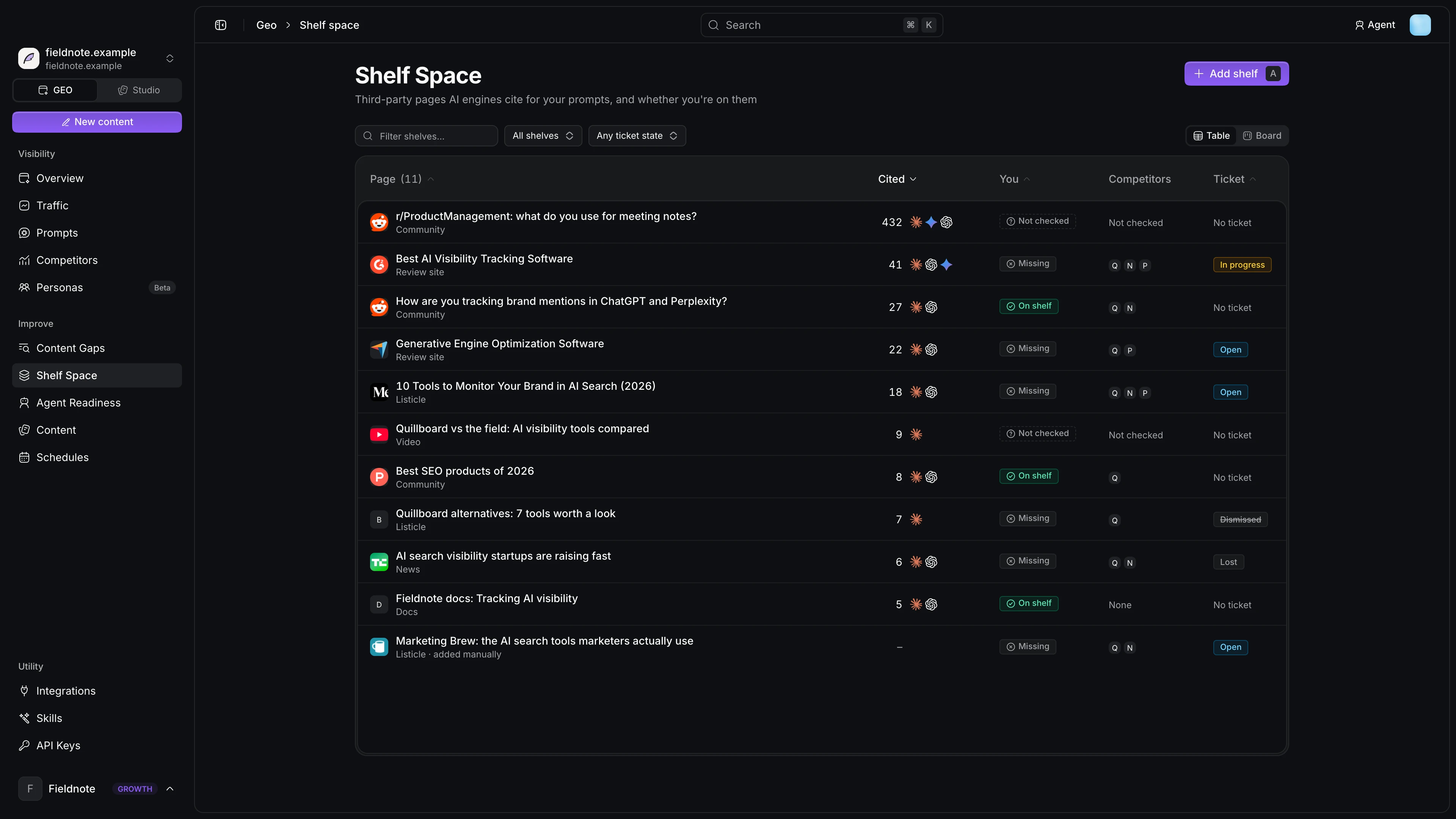Click the Medium icon for 10 Tools row

coord(379,392)
